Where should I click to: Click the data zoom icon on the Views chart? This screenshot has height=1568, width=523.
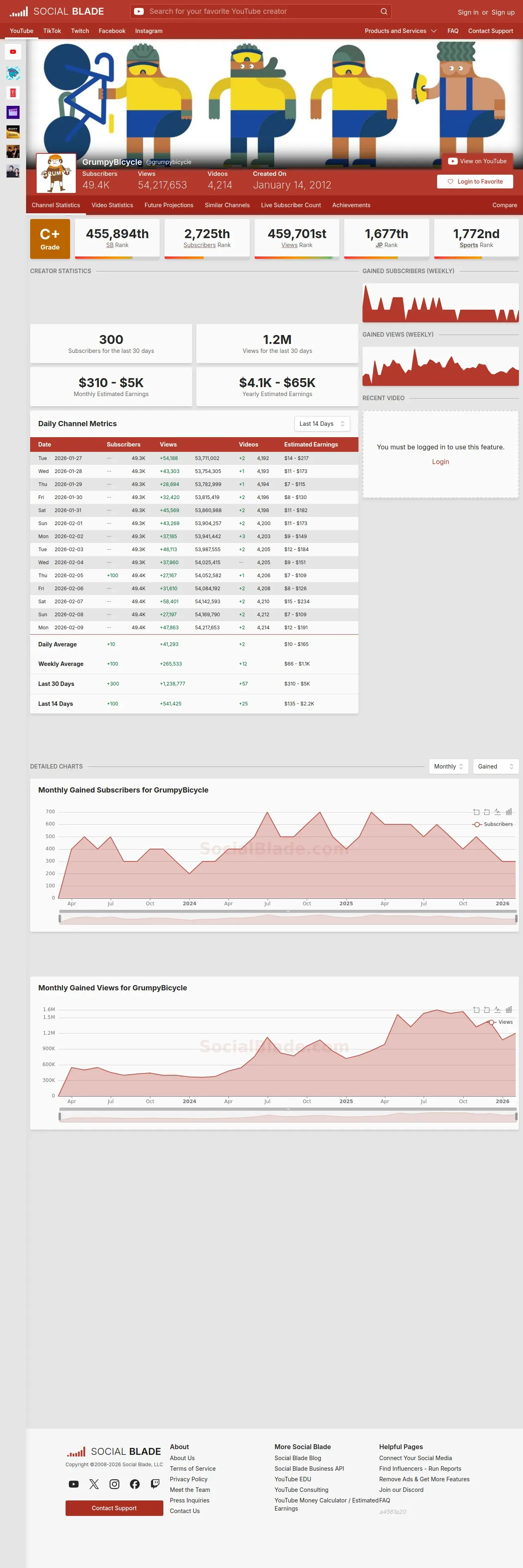click(476, 1010)
